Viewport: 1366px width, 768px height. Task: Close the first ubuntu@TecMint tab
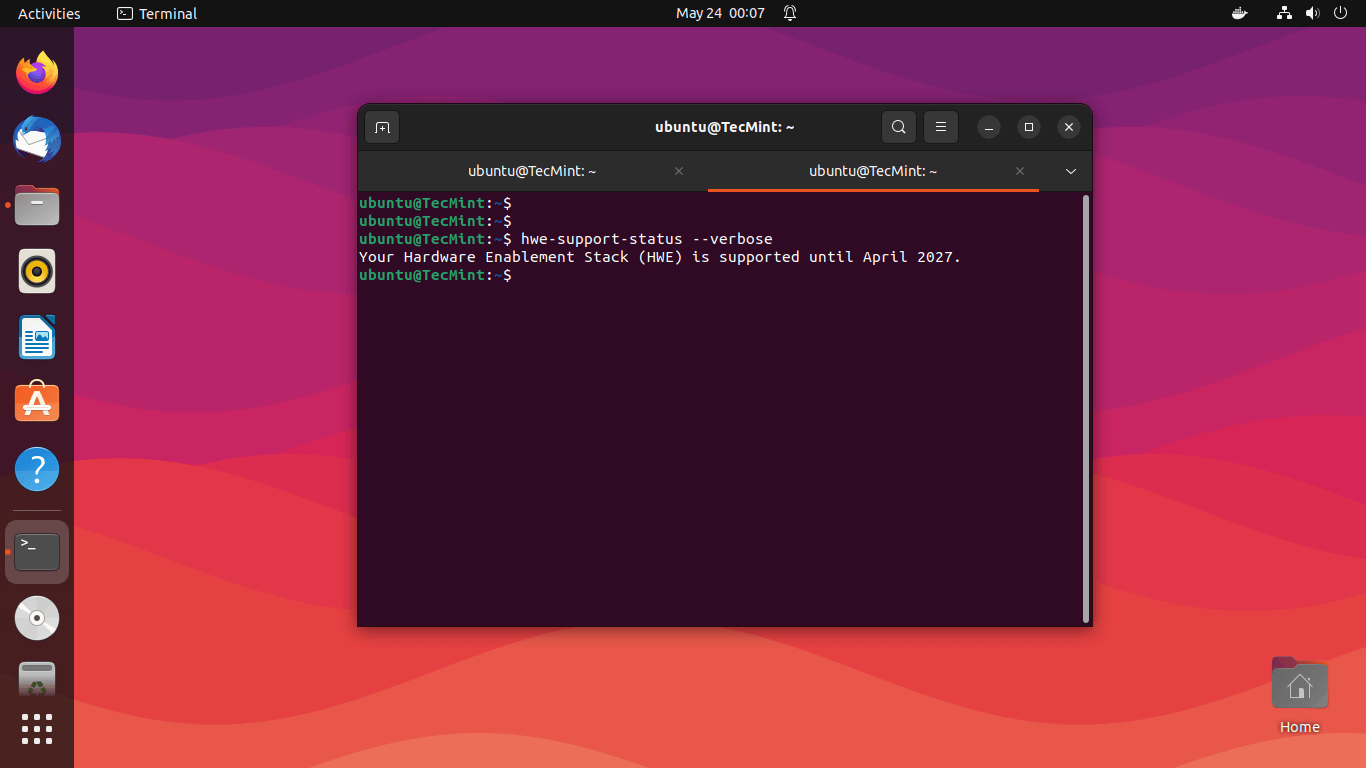coord(679,171)
